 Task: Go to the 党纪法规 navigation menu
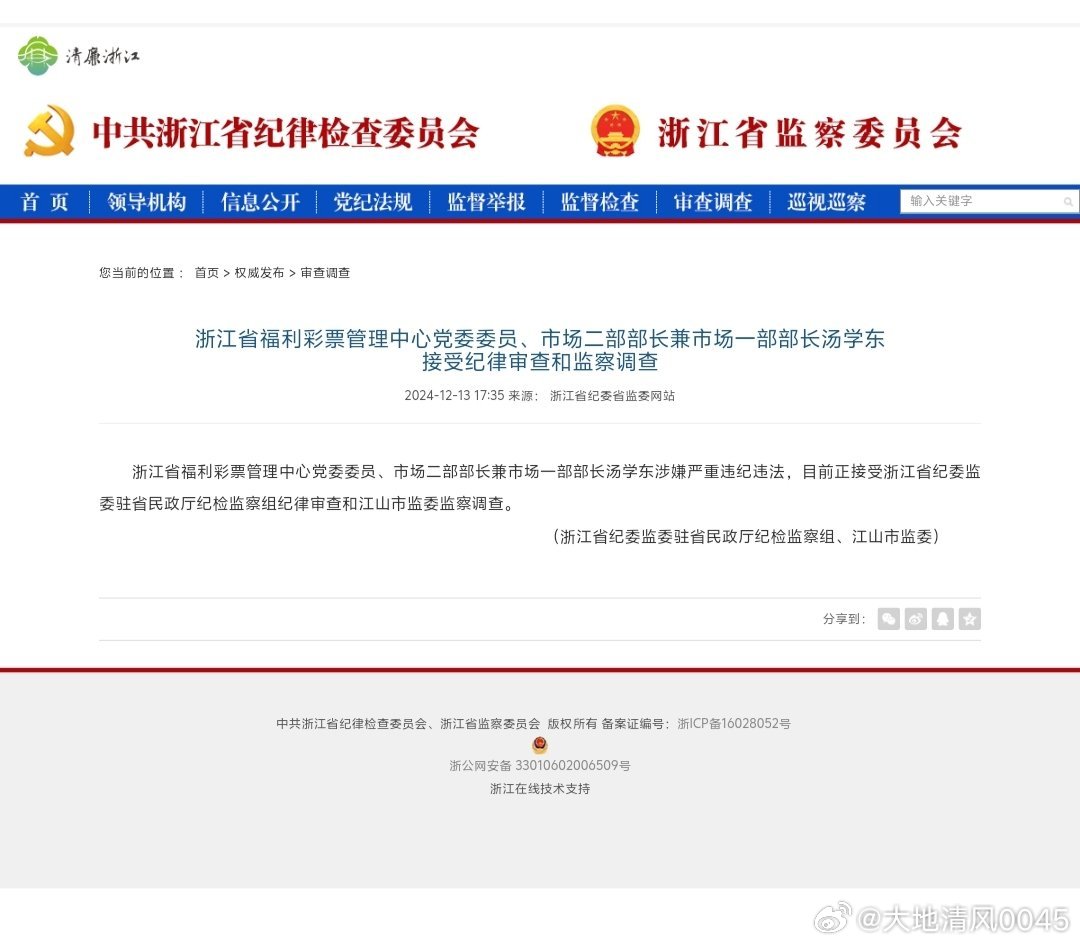pyautogui.click(x=373, y=202)
